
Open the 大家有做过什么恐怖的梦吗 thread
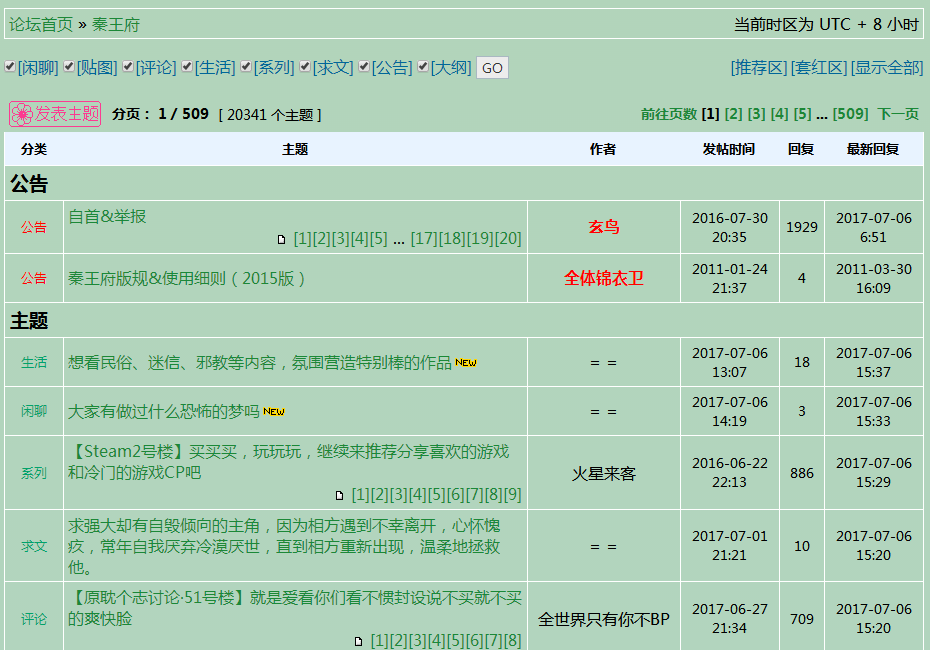[164, 412]
